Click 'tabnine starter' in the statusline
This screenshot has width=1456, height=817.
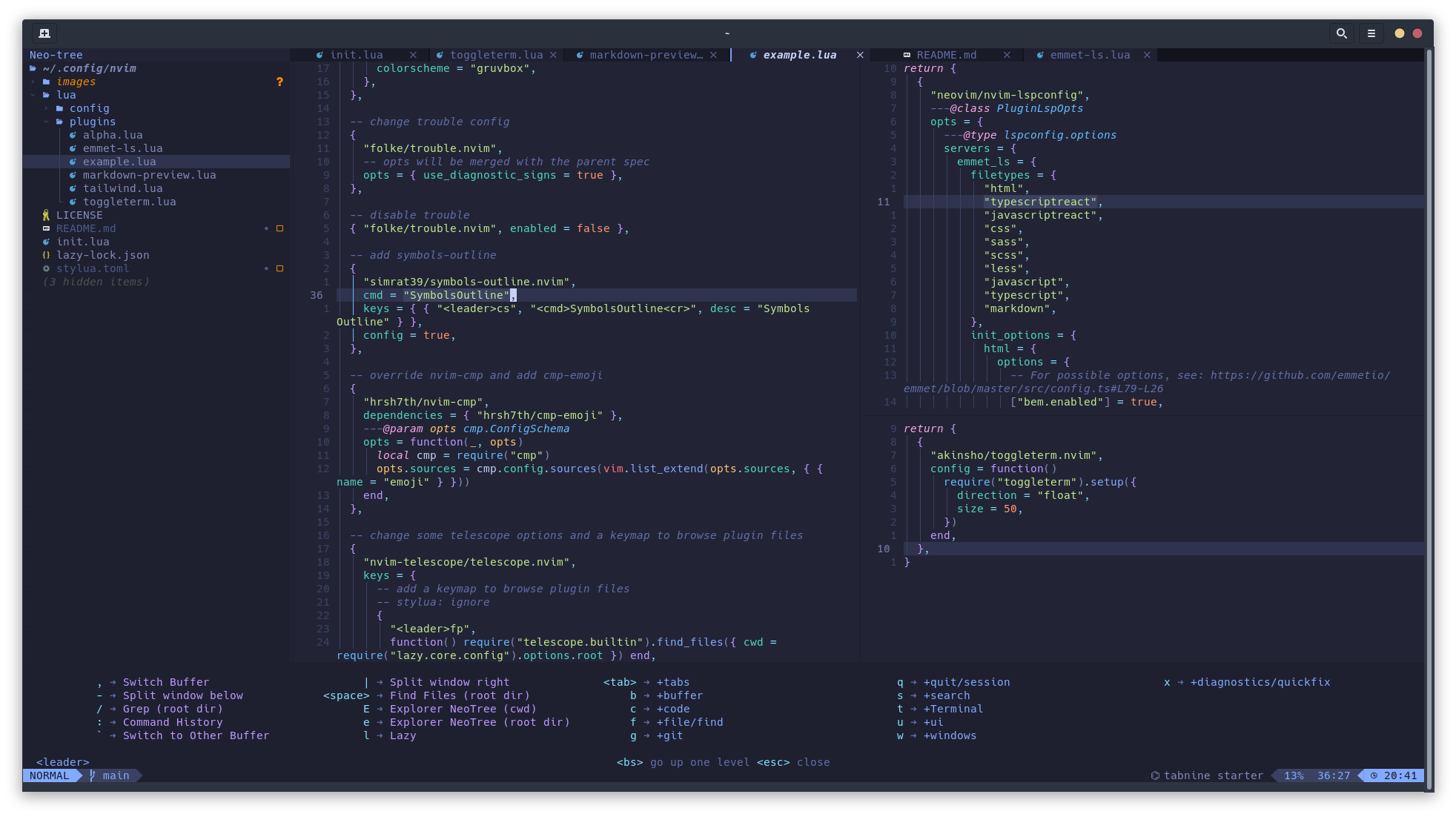tap(1213, 775)
